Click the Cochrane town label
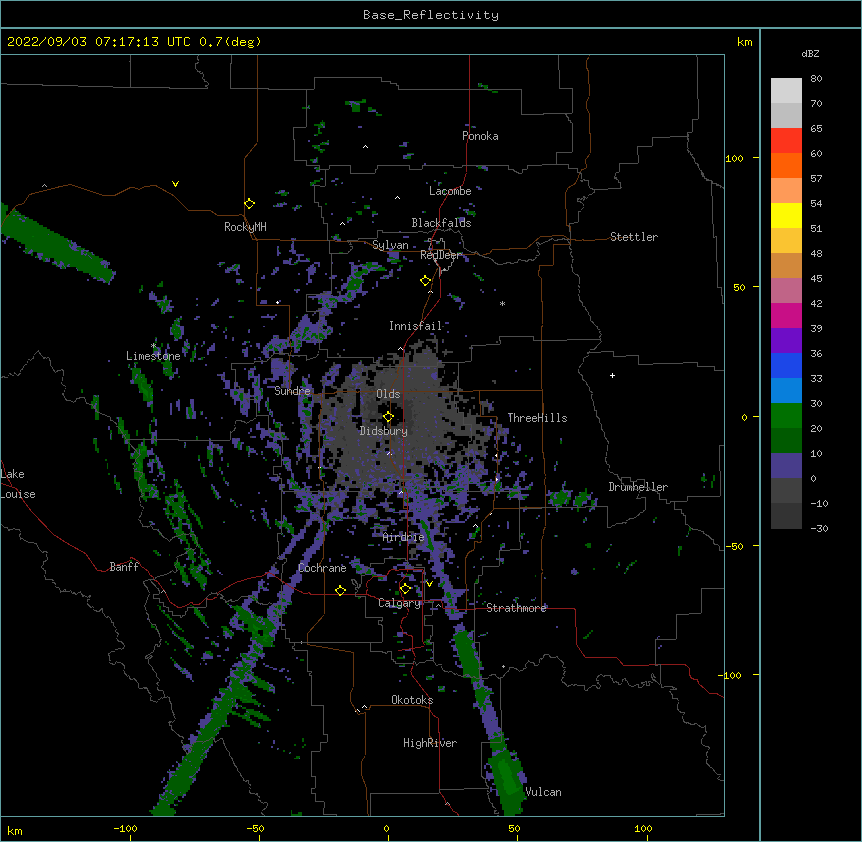862x842 pixels. (x=322, y=568)
